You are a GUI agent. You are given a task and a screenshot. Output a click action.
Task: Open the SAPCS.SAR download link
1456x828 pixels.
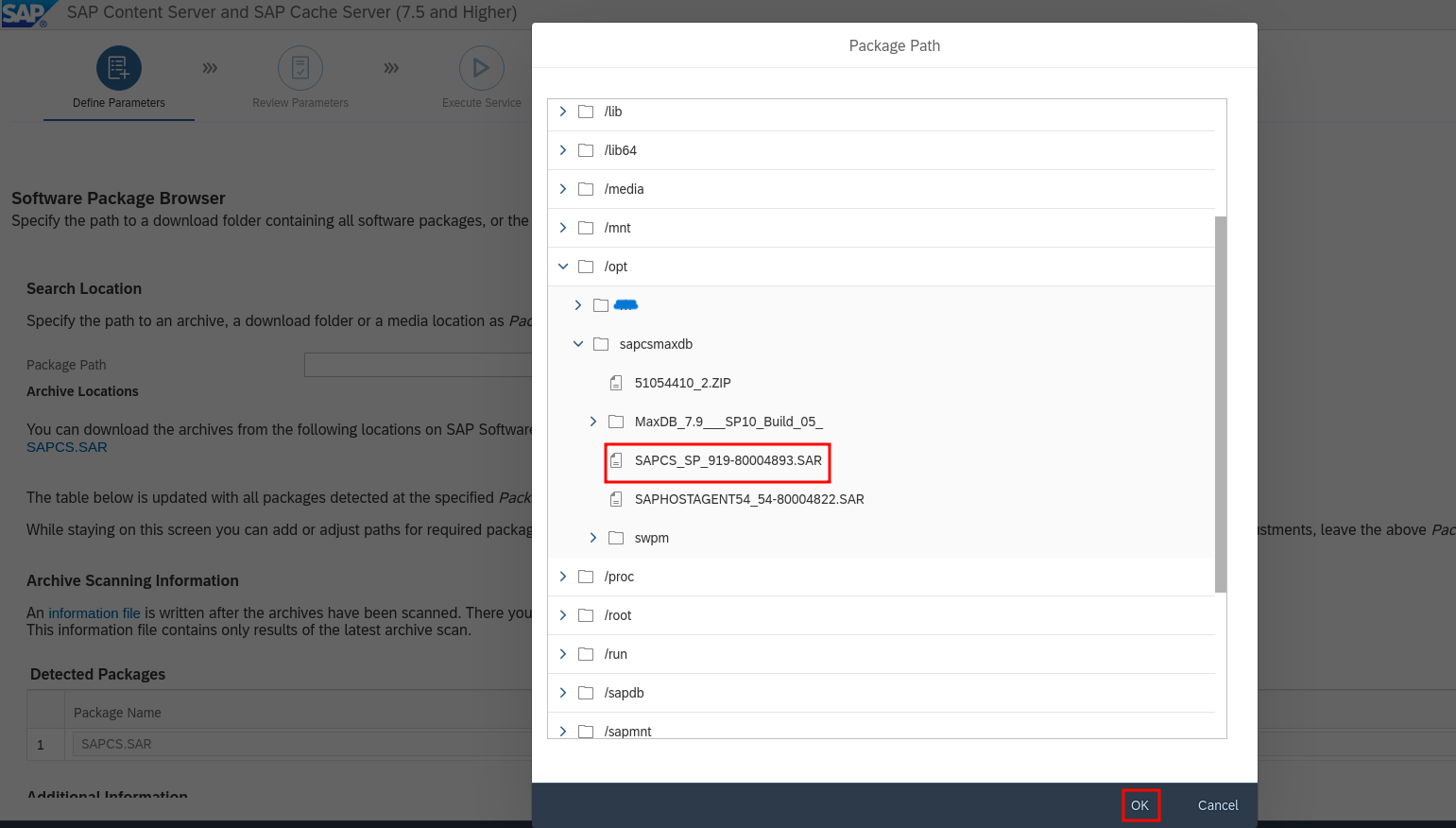[67, 447]
